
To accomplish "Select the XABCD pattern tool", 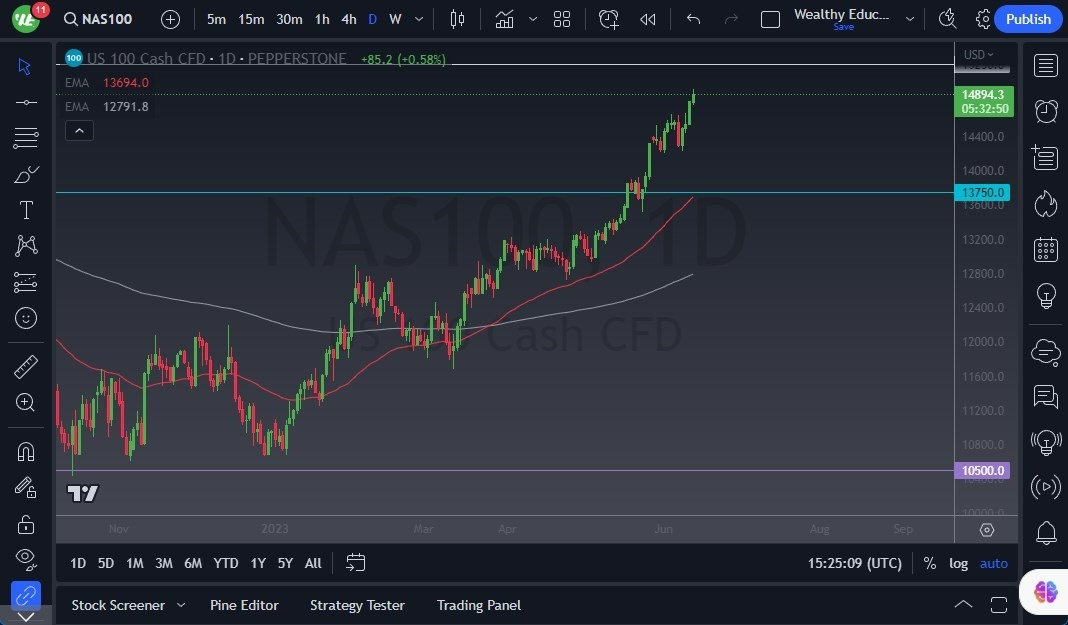I will 26,246.
